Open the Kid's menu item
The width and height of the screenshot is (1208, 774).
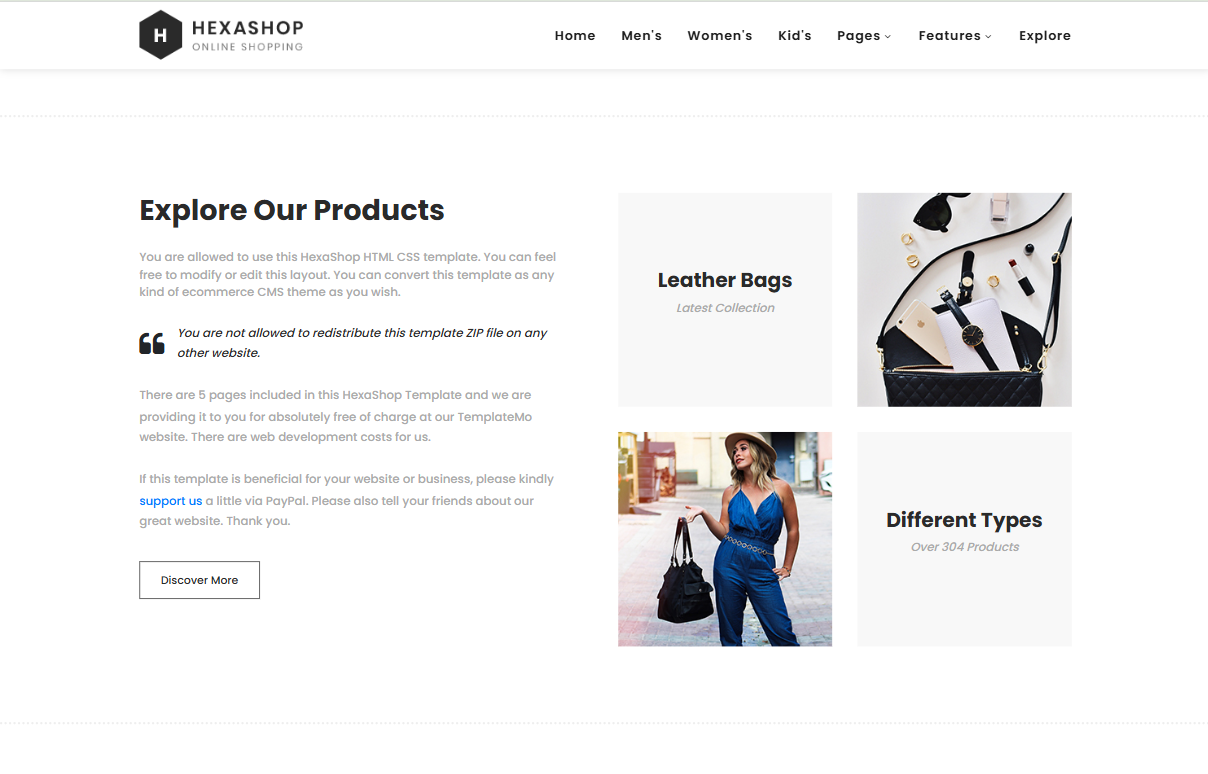point(795,36)
